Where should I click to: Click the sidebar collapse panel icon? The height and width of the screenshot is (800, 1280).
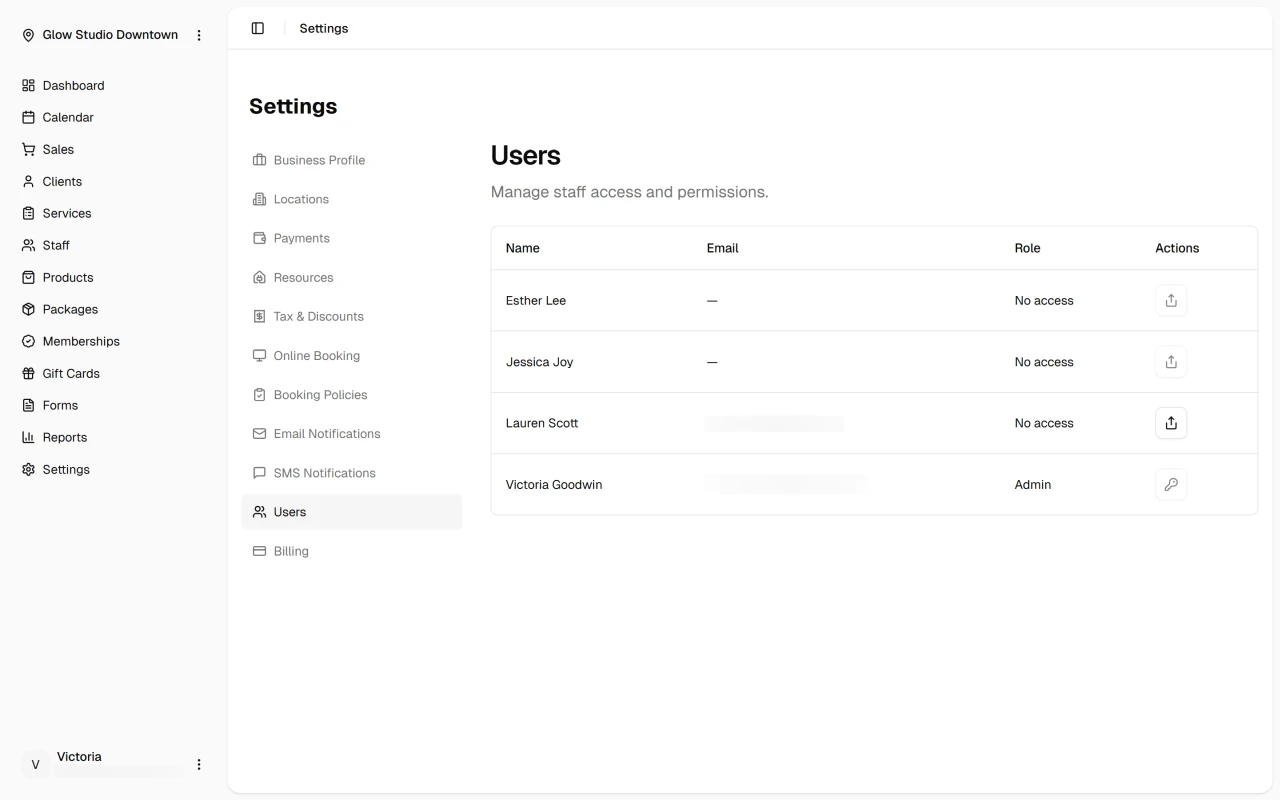pos(258,28)
